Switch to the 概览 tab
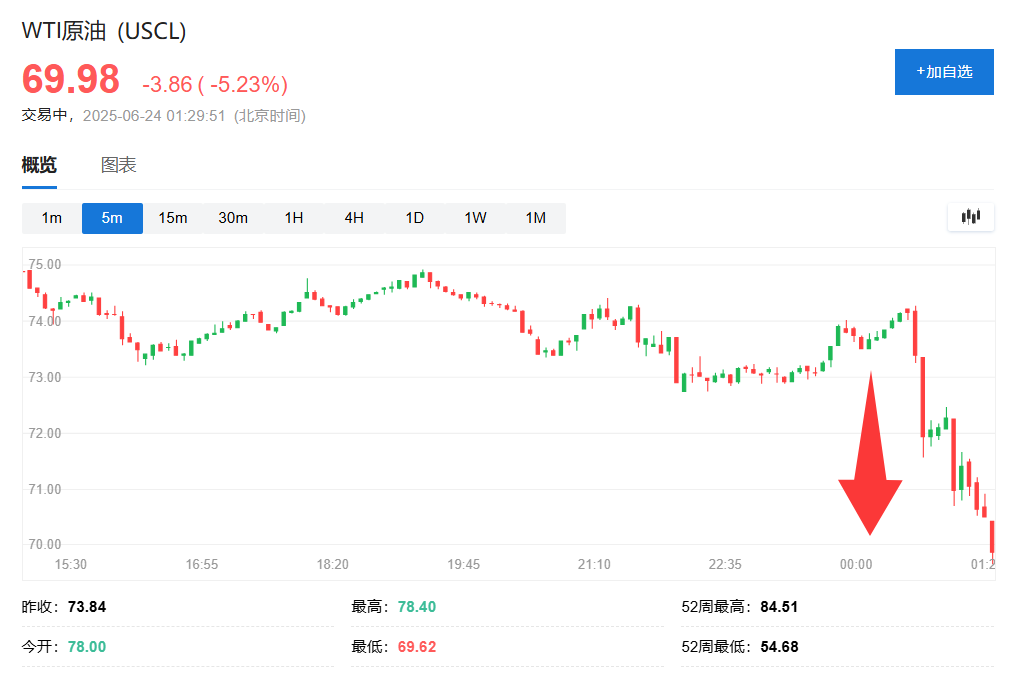Viewport: 1015px width, 693px height. [x=39, y=165]
